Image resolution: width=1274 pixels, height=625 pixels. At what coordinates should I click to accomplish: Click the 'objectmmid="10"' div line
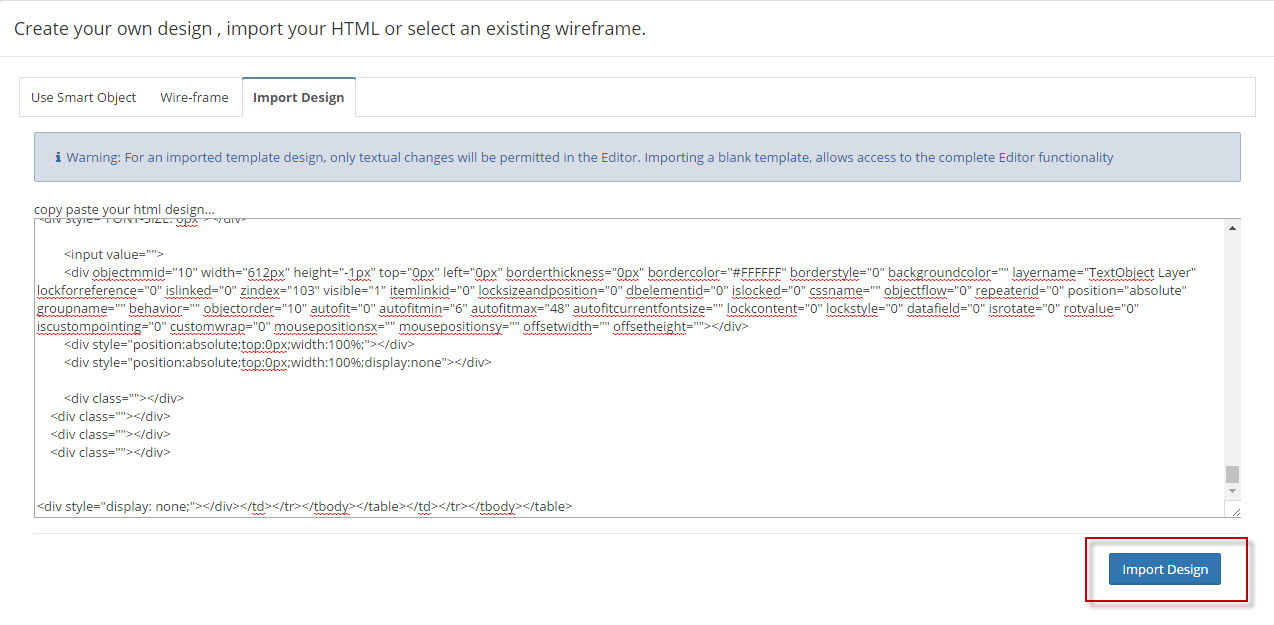coord(630,272)
